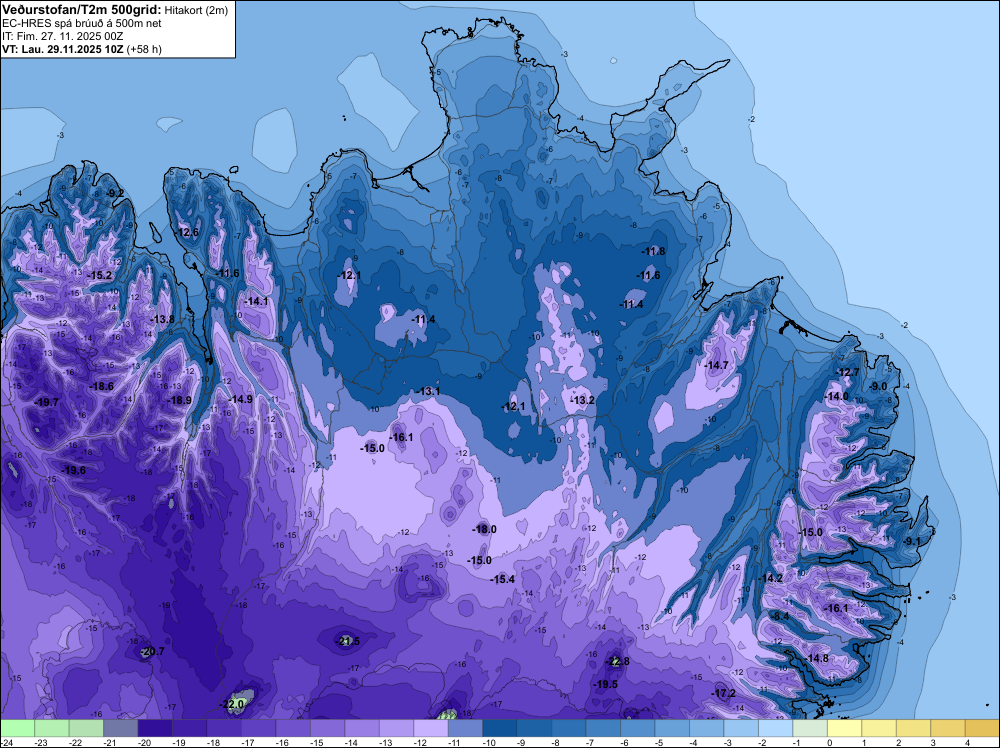The width and height of the screenshot is (1000, 748).
Task: Click the title text Veðurstofan/T2m 500grid
Action: [x=81, y=10]
